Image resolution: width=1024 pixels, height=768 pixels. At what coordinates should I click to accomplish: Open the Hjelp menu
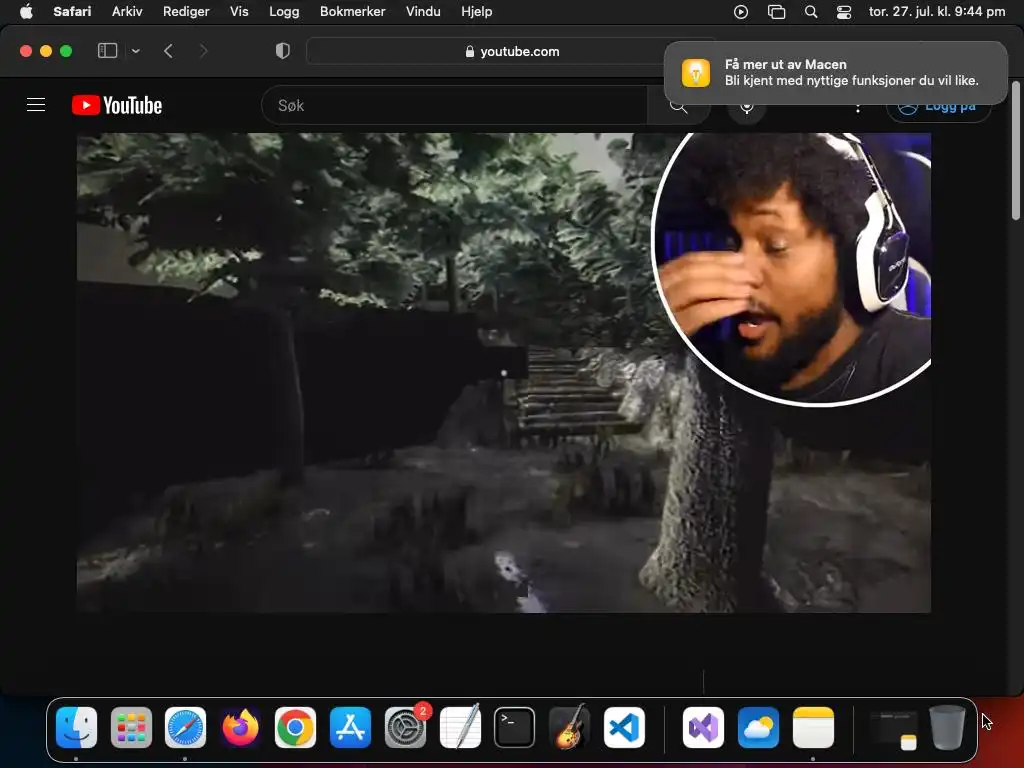(477, 12)
